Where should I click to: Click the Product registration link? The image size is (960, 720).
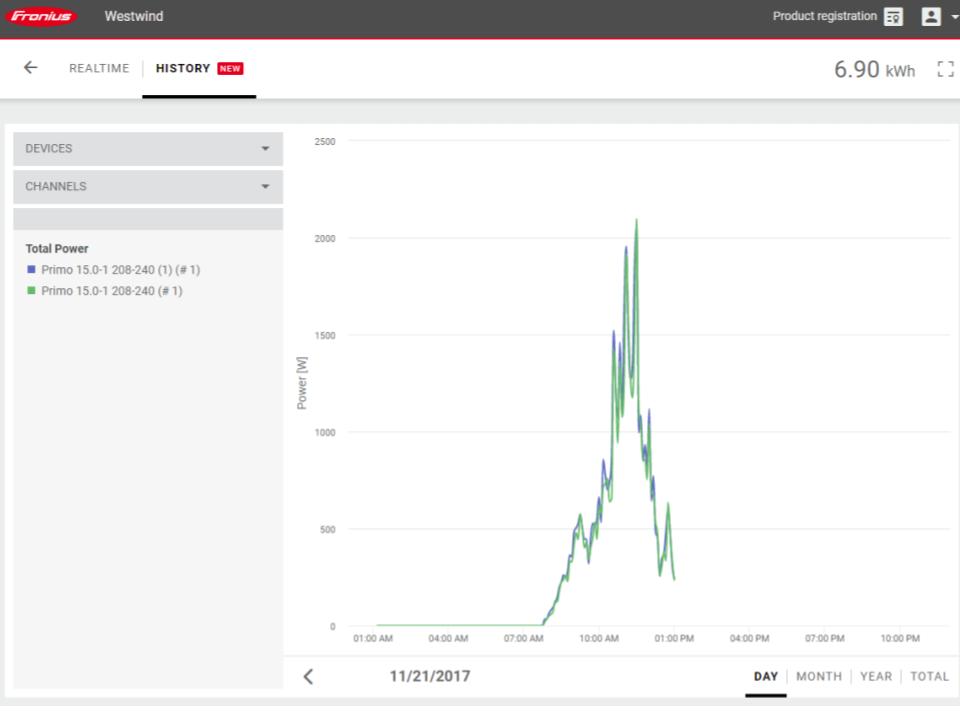click(x=824, y=17)
